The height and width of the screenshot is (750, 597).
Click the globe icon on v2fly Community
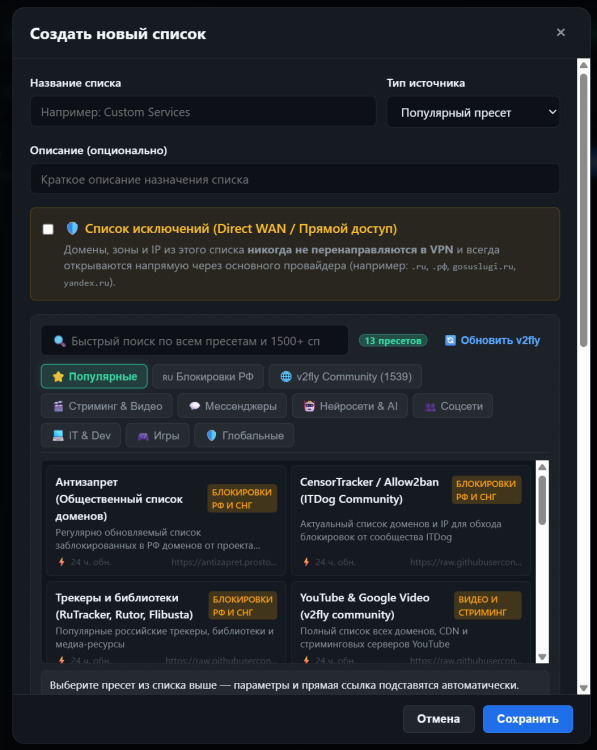[286, 376]
